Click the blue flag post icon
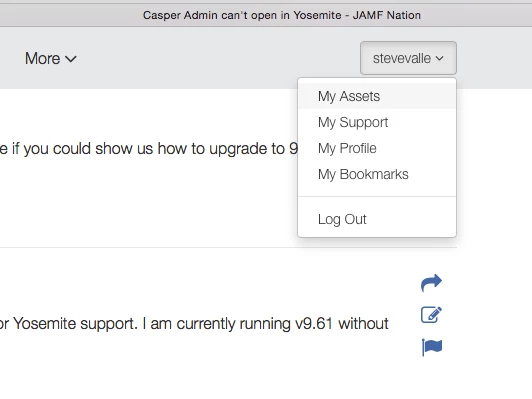This screenshot has width=532, height=399. [x=432, y=347]
